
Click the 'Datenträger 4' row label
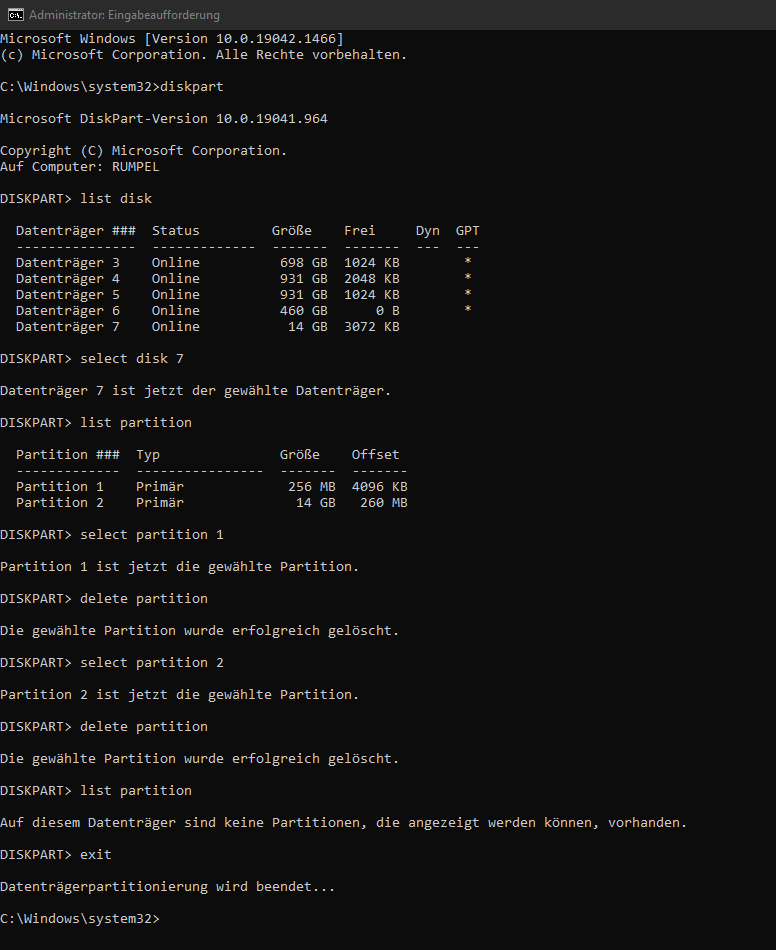[68, 279]
